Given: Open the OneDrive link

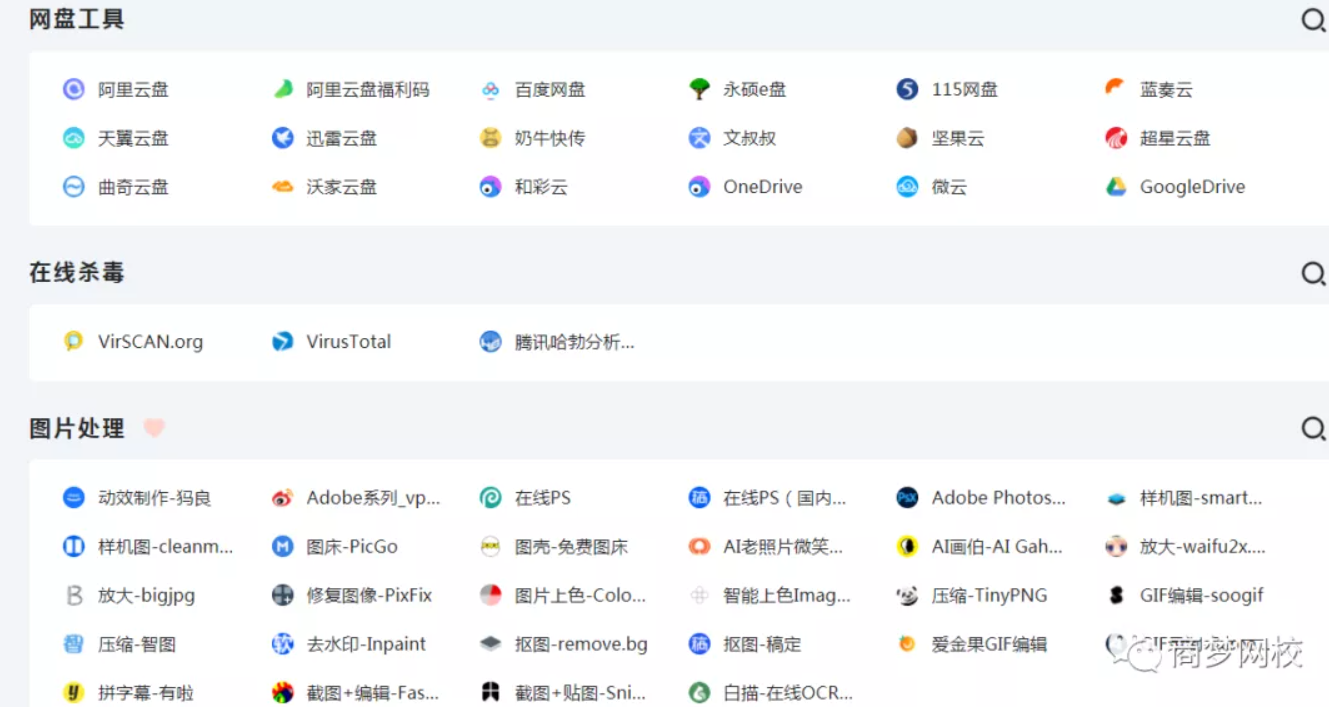Looking at the screenshot, I should coord(763,187).
